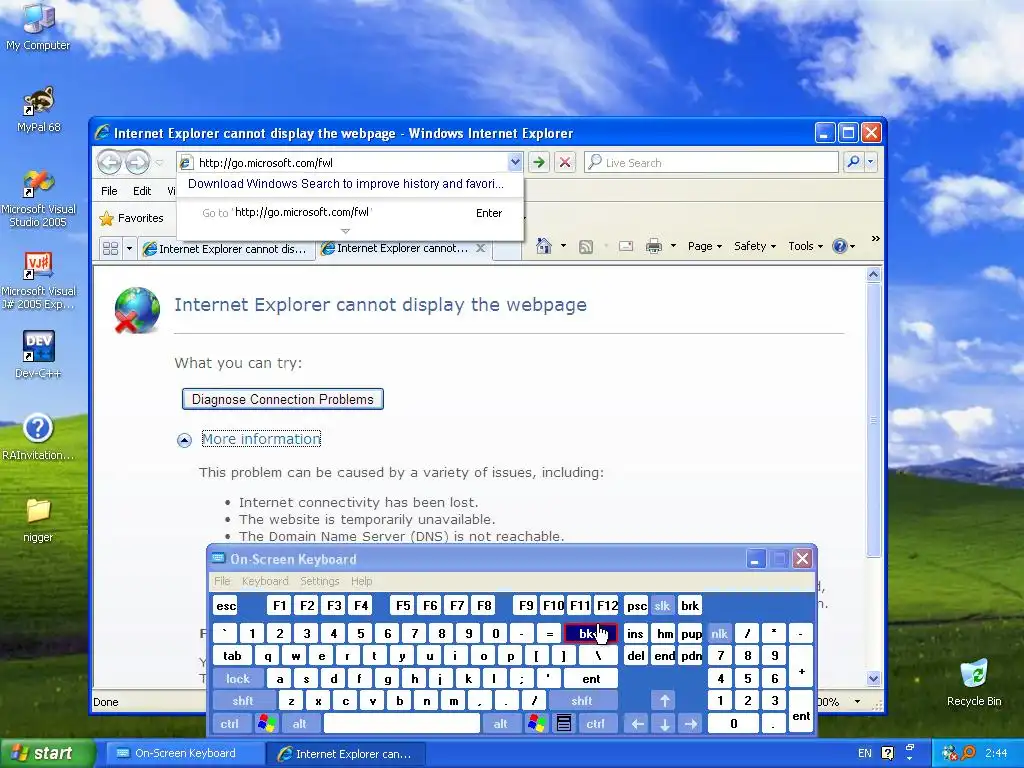Image resolution: width=1024 pixels, height=768 pixels.
Task: Select Go to http://go.microsoft.com/fwl suggestion
Action: coord(350,213)
